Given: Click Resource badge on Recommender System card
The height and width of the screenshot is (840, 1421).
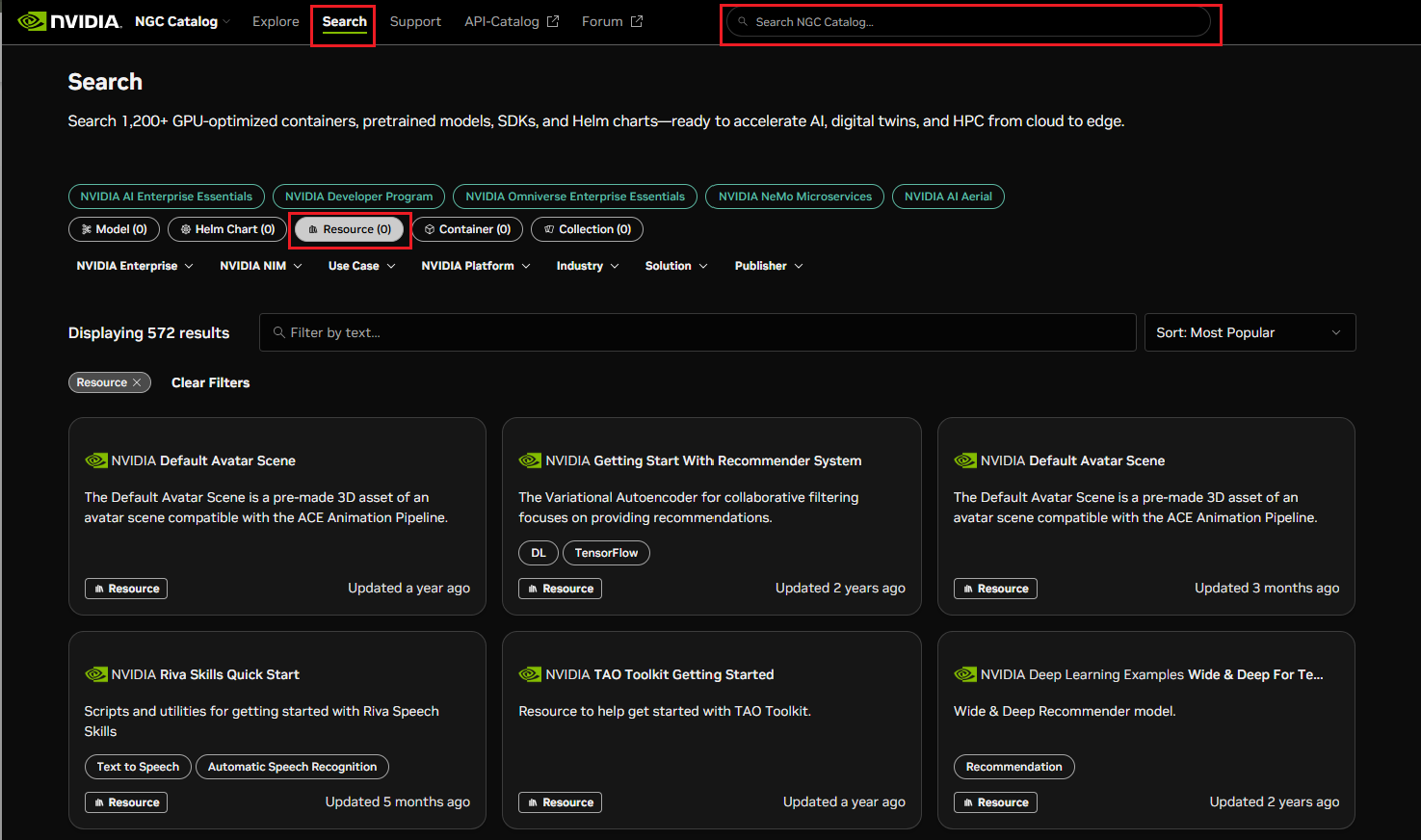Looking at the screenshot, I should point(561,589).
